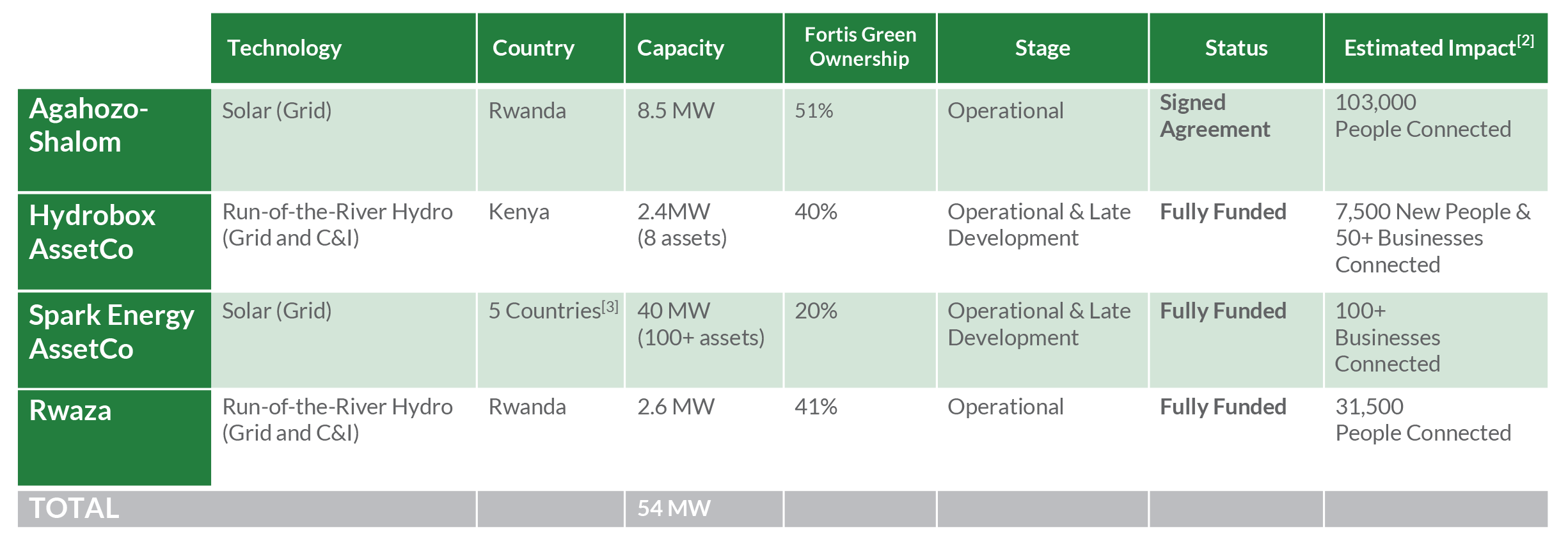Click the Status column header
The image size is (1568, 541).
(1235, 48)
